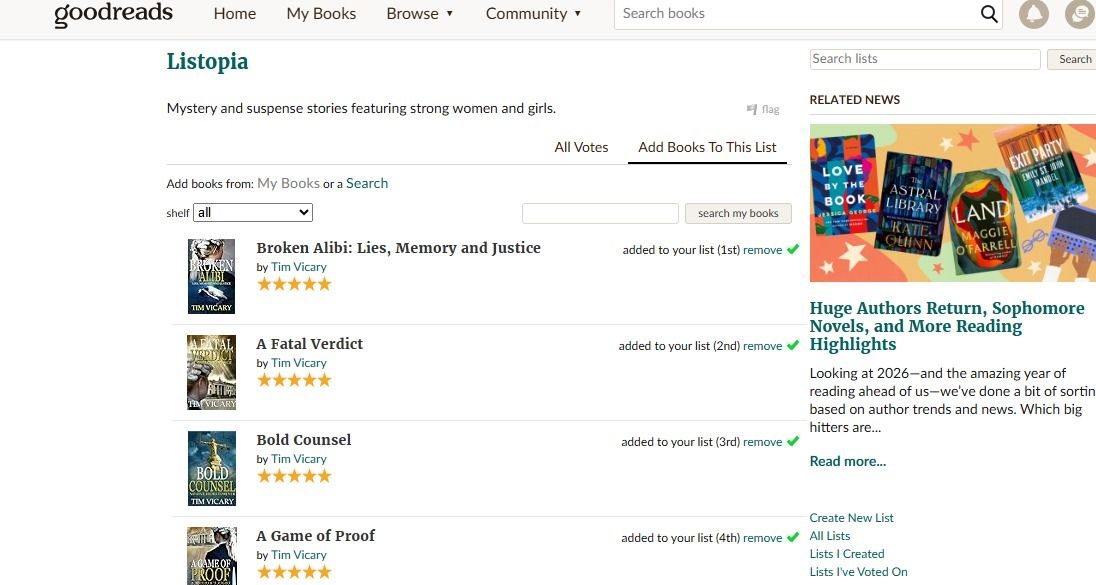Click the search magnifier icon
This screenshot has width=1096, height=585.
(989, 14)
